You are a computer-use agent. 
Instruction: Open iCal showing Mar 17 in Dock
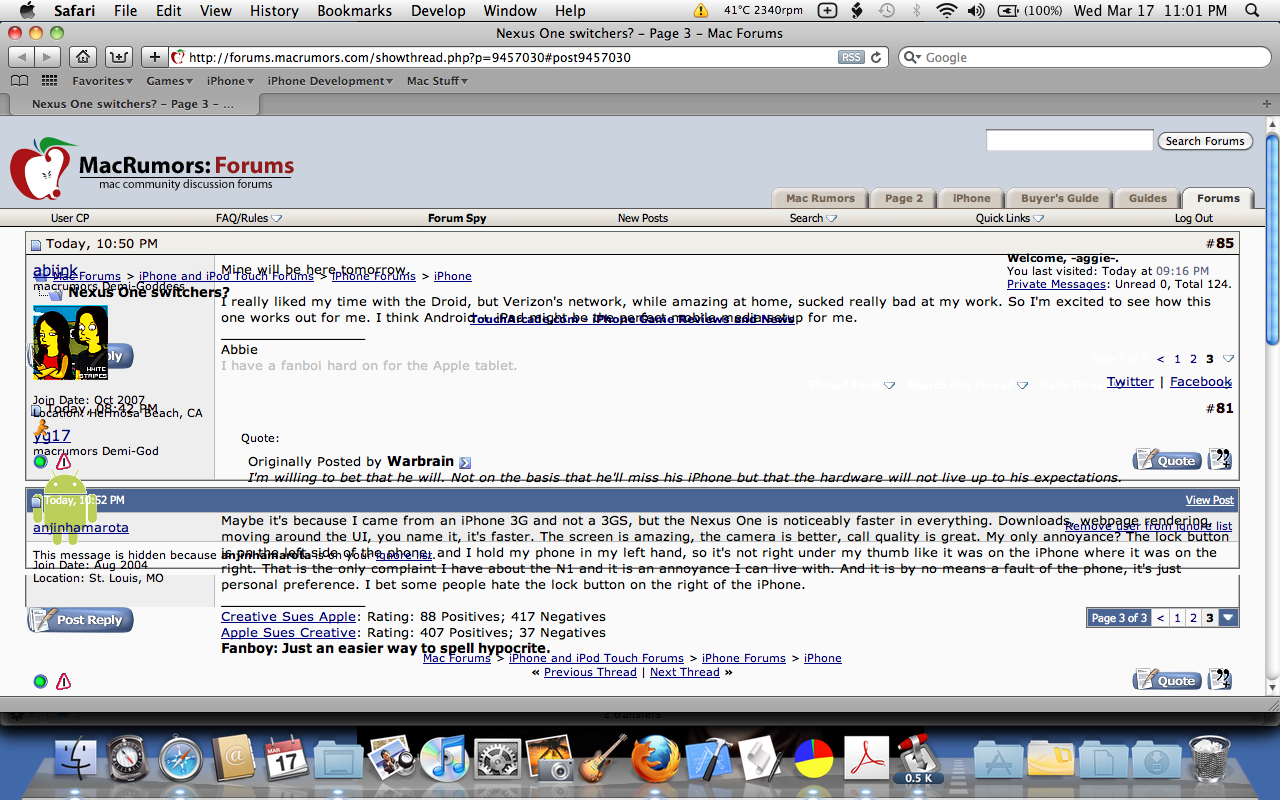click(x=286, y=757)
